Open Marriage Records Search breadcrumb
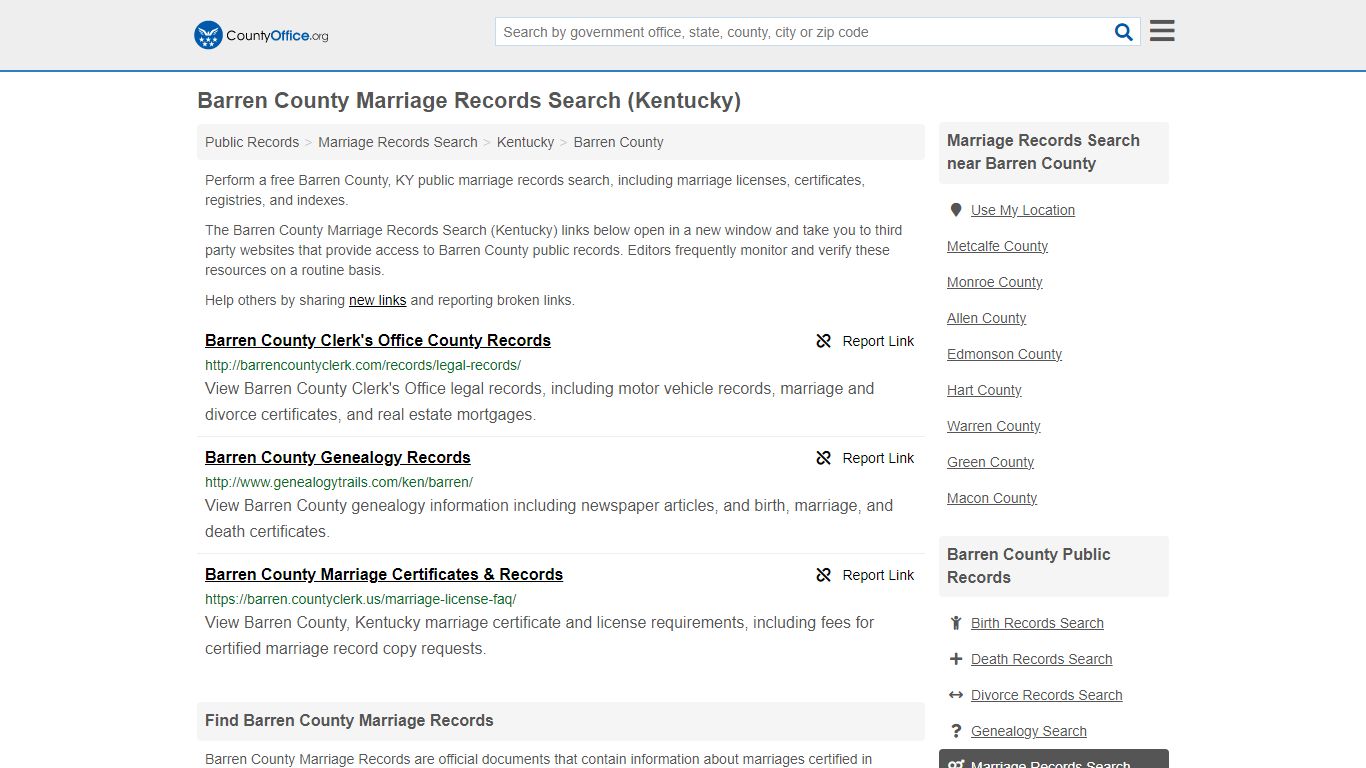The height and width of the screenshot is (768, 1366). pyautogui.click(x=398, y=142)
